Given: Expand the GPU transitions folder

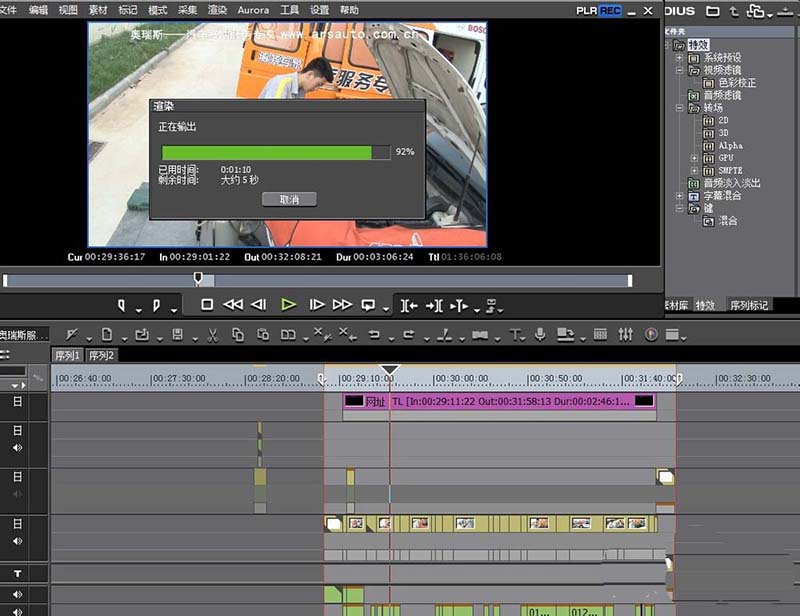Looking at the screenshot, I should click(694, 158).
